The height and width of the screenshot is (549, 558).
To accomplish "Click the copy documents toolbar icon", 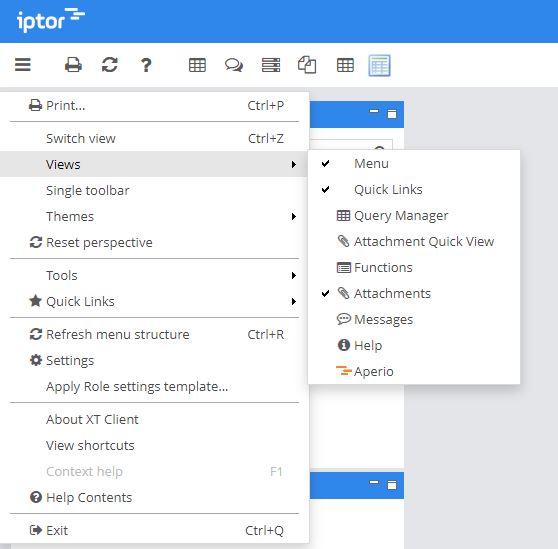I will click(307, 65).
